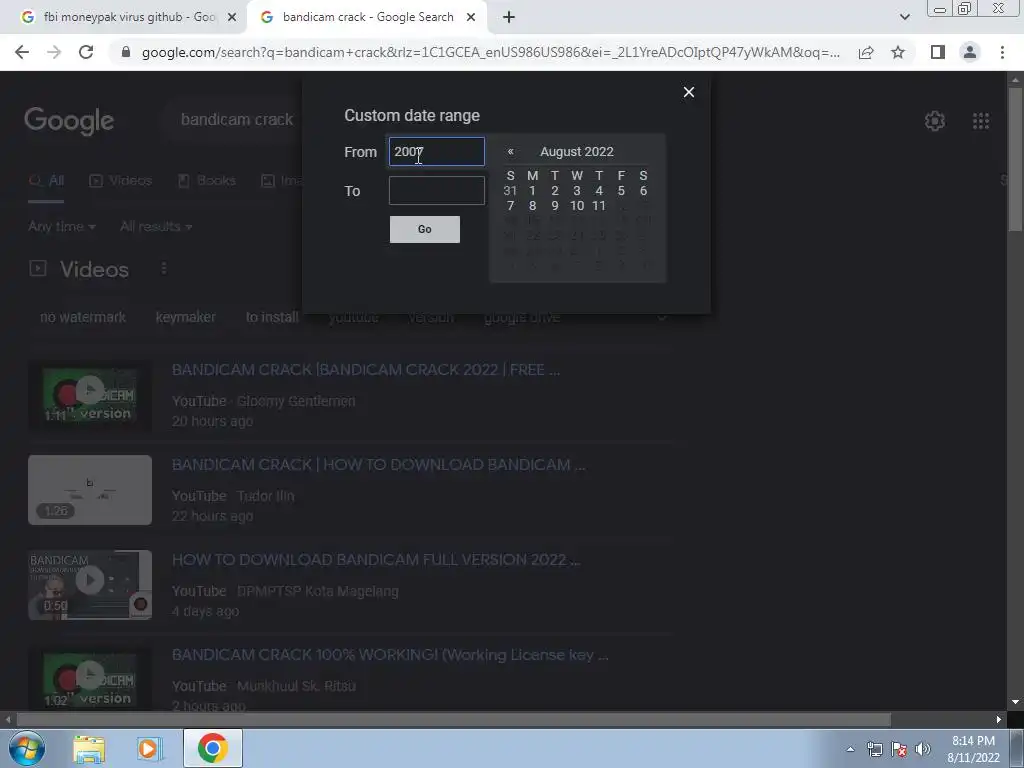Viewport: 1024px width, 768px height.
Task: Select August 11 in the calendar
Action: point(599,206)
